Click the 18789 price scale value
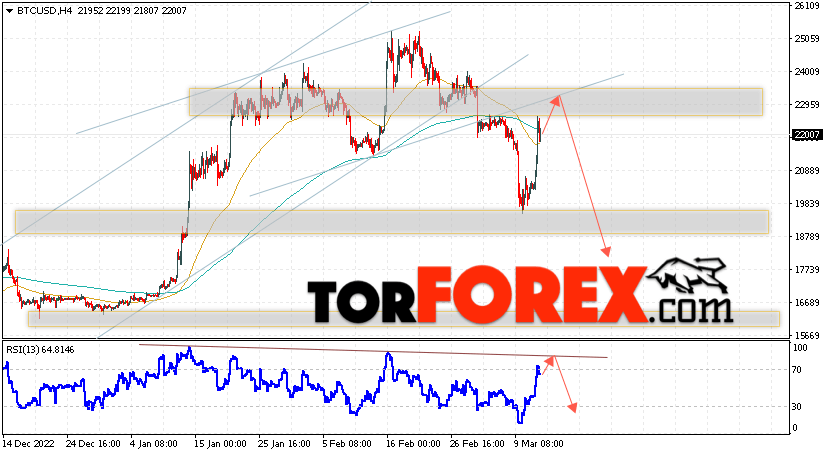Viewport: 830px width, 455px height. (x=807, y=236)
